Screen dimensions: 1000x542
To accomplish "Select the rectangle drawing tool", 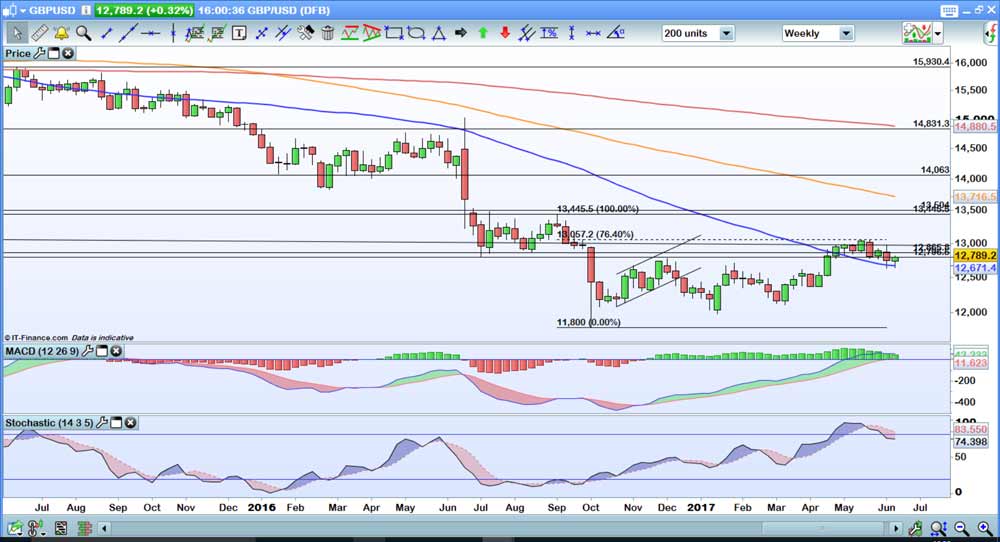I will [393, 33].
